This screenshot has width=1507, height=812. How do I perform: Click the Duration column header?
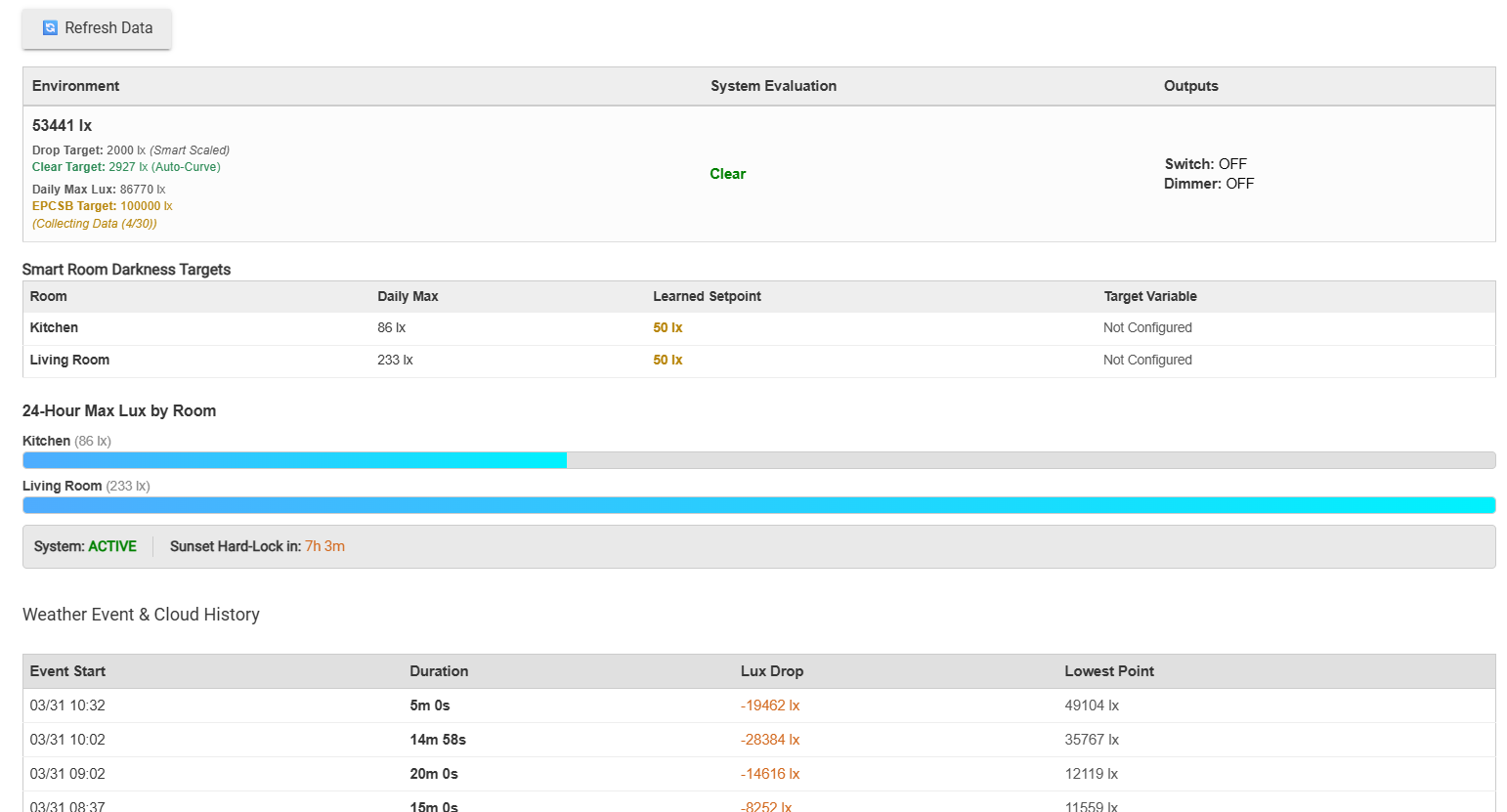[x=439, y=671]
